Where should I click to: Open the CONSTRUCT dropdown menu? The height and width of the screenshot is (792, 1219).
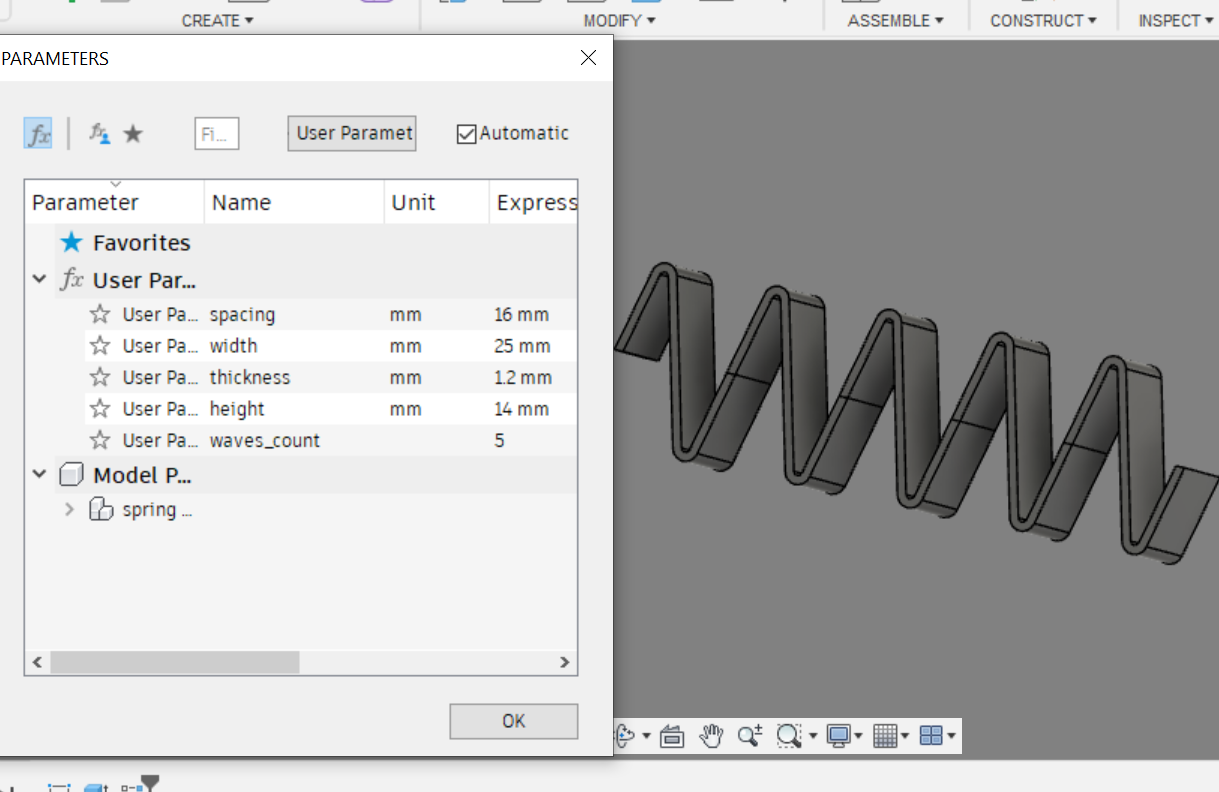tap(1043, 20)
